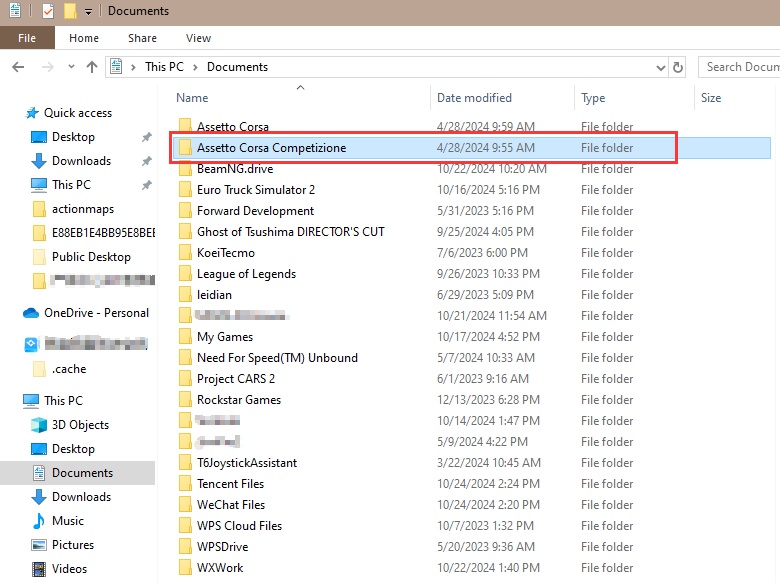Click the Euro Truck Simulator 2 folder icon

coord(185,190)
